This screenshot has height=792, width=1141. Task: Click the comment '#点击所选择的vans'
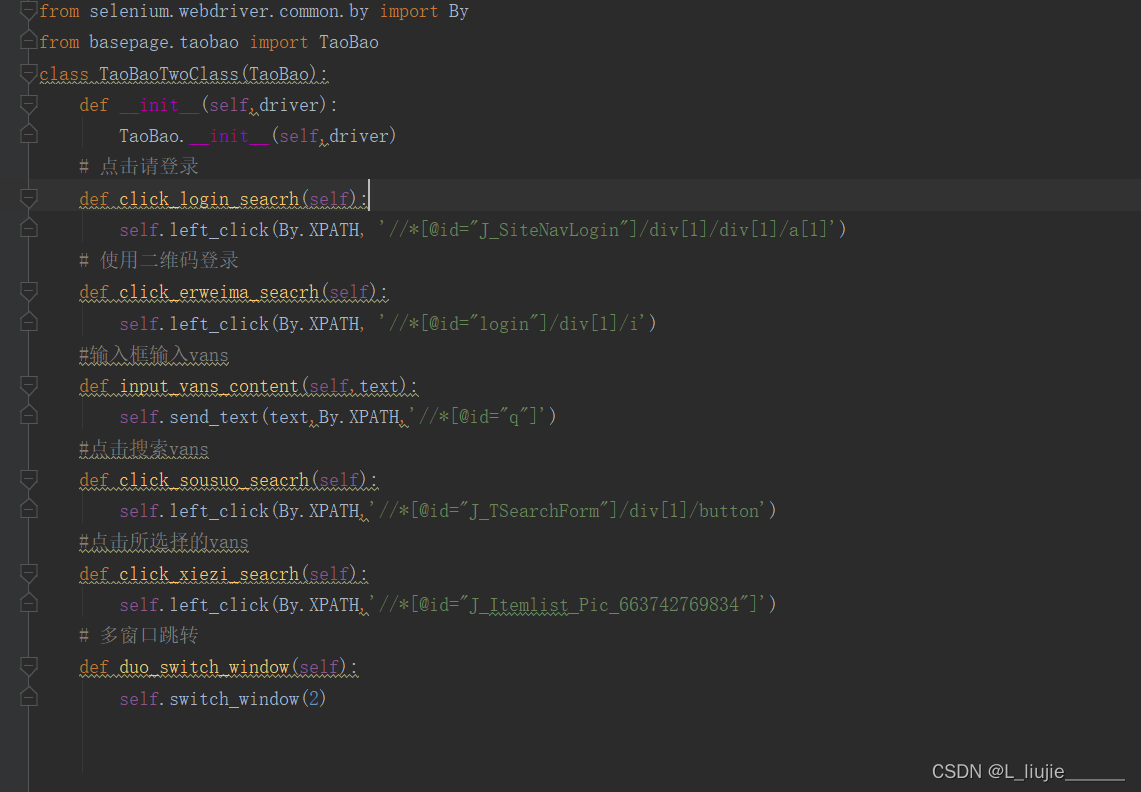click(x=164, y=542)
